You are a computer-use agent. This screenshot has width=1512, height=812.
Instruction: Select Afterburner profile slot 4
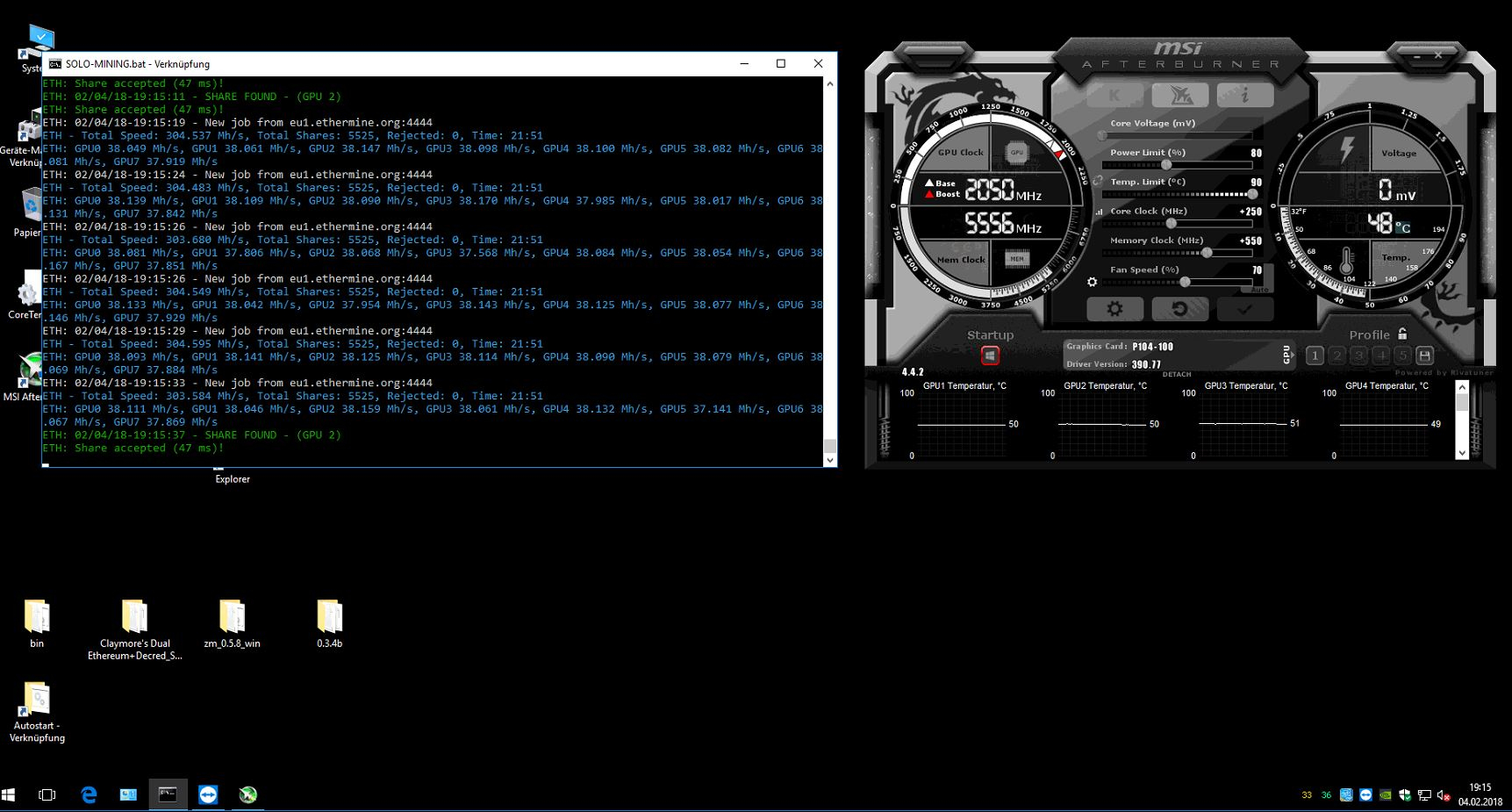coord(1381,356)
